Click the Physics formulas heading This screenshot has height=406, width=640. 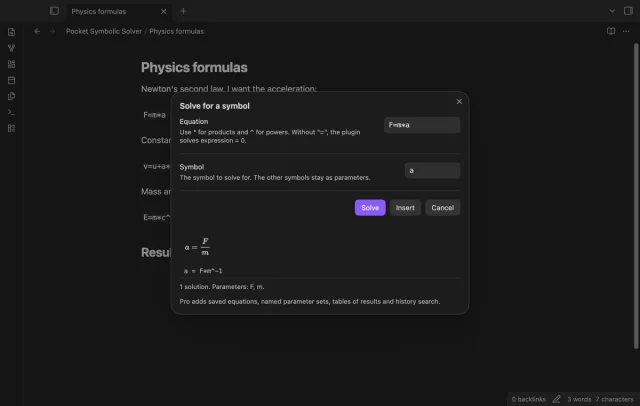[x=194, y=67]
